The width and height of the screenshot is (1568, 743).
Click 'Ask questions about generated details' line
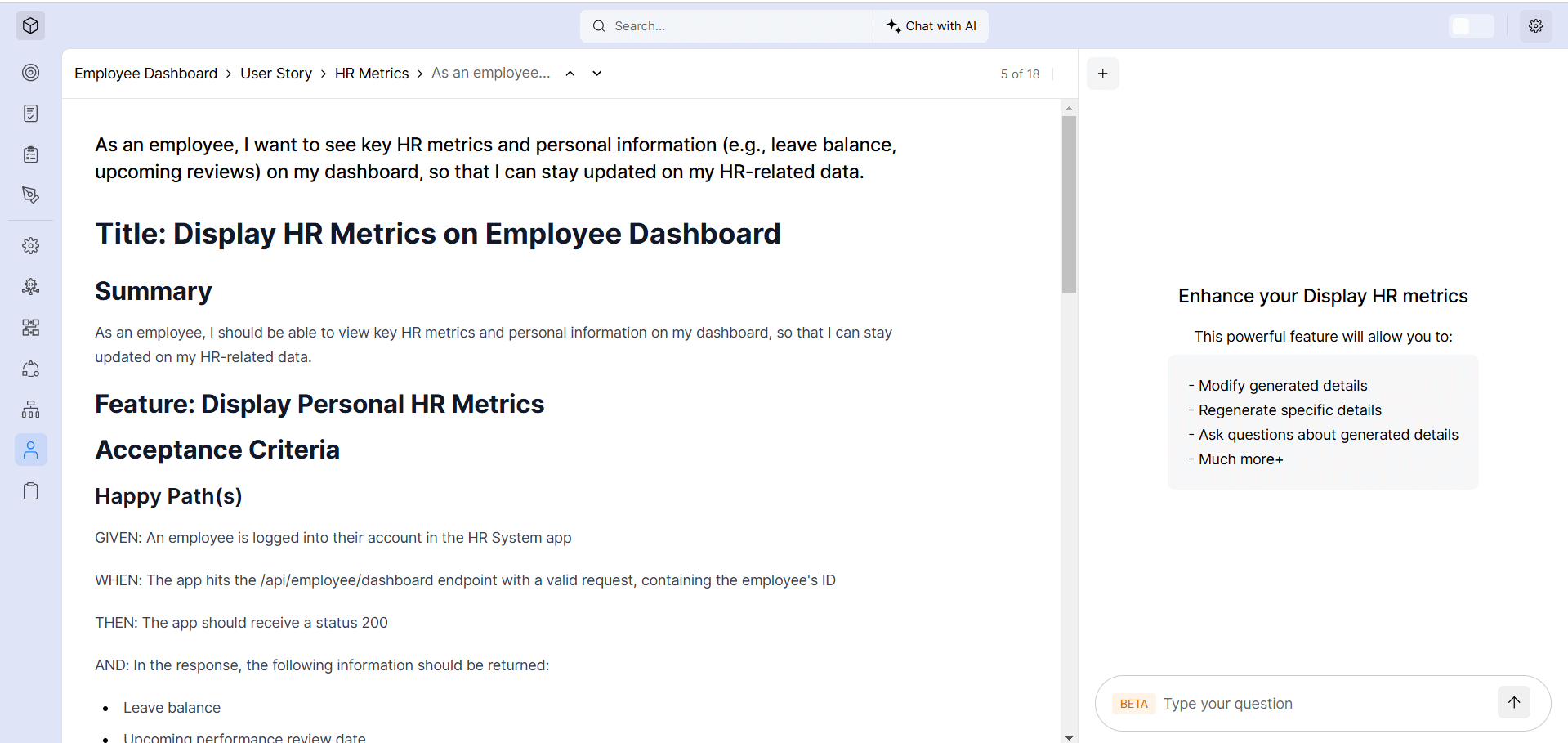click(1324, 435)
